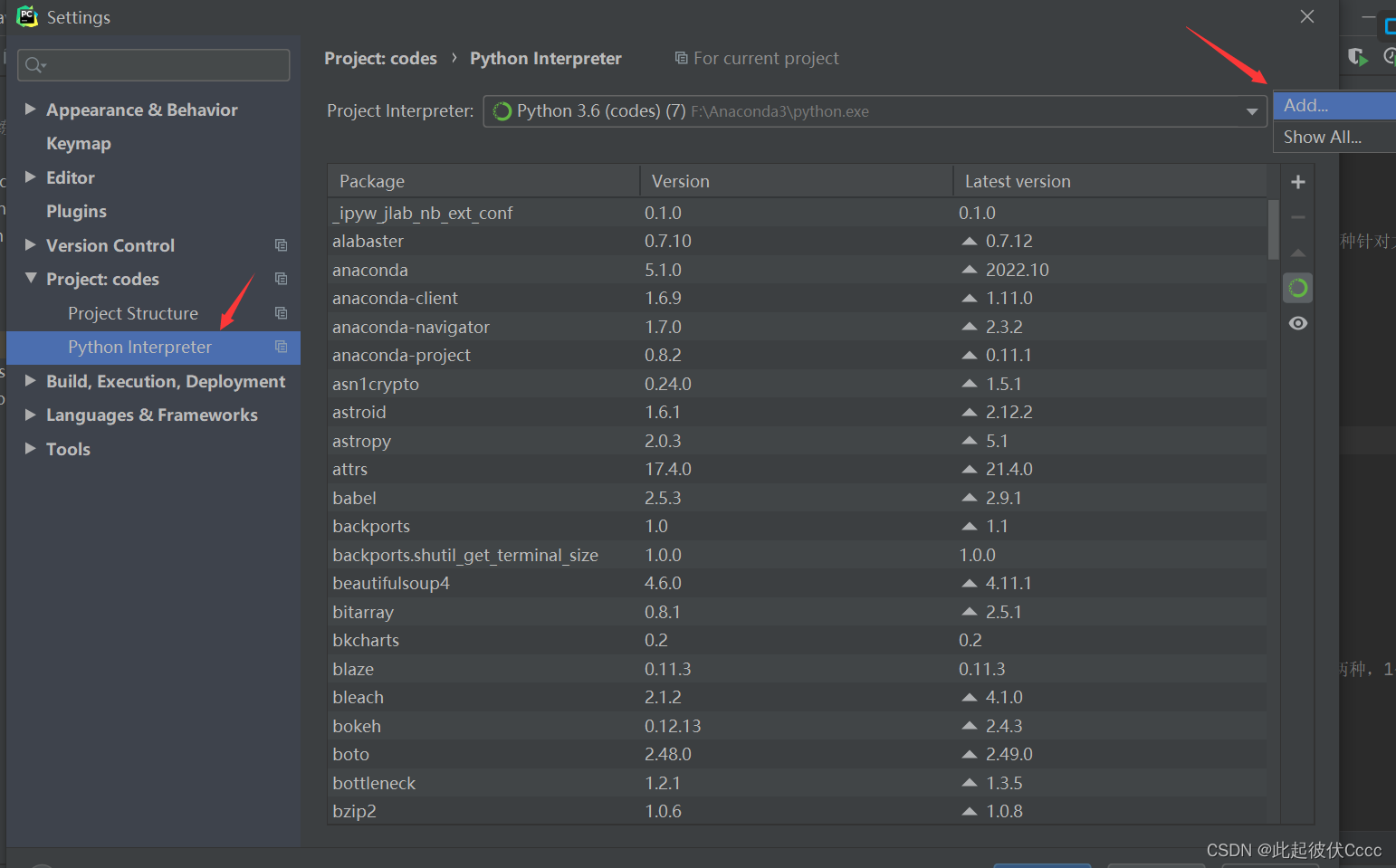Image resolution: width=1396 pixels, height=868 pixels.
Task: Click the project icon beside Project Structure
Action: click(x=281, y=313)
